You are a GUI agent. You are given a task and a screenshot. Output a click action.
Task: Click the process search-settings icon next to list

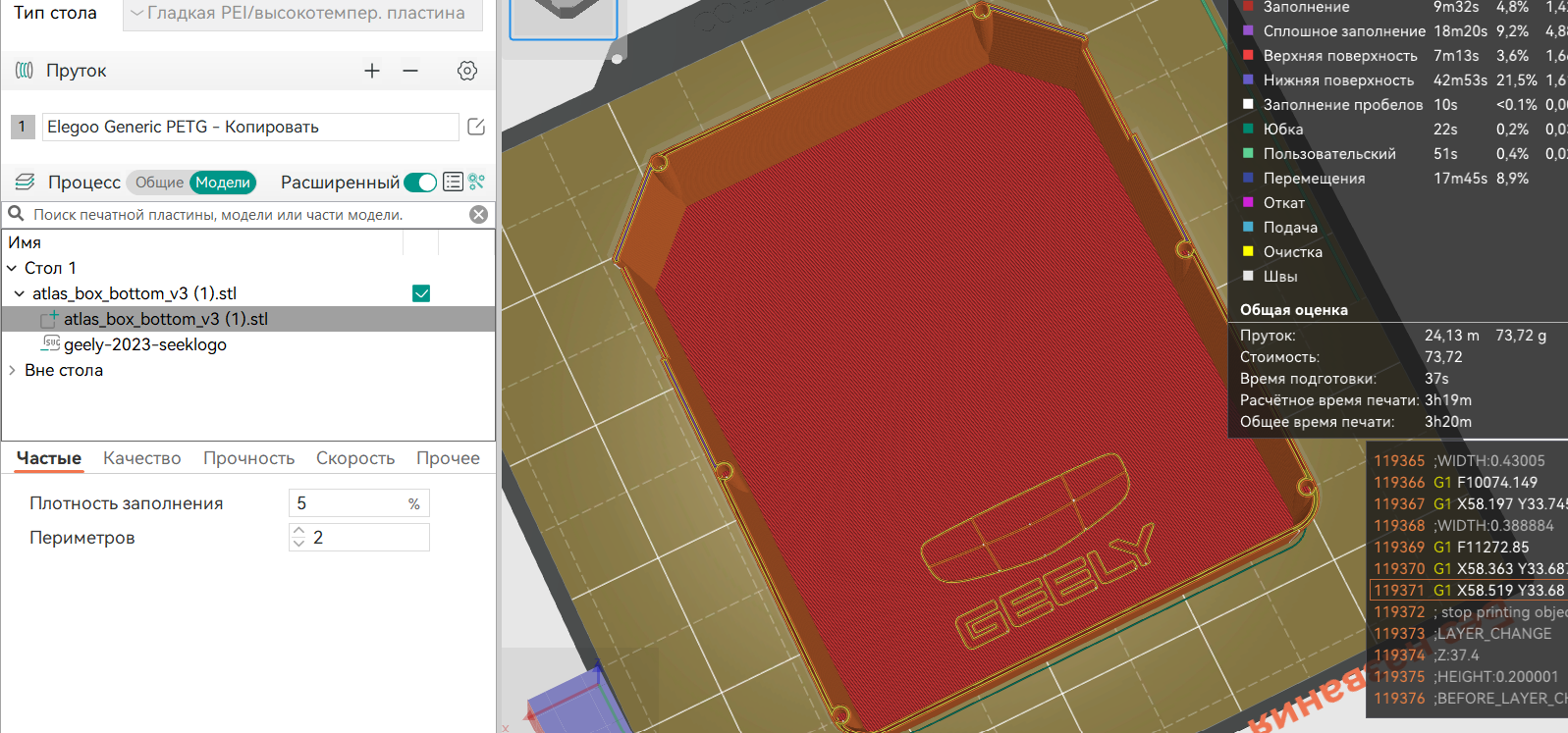[477, 182]
